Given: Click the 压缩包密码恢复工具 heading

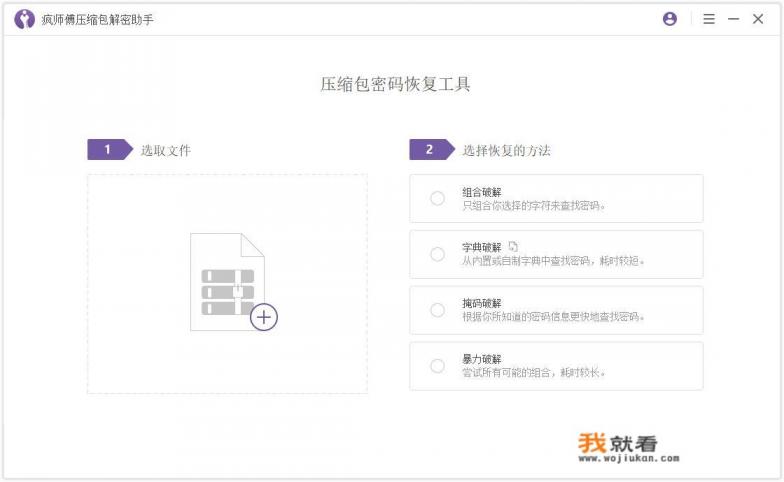Looking at the screenshot, I should click(x=395, y=84).
